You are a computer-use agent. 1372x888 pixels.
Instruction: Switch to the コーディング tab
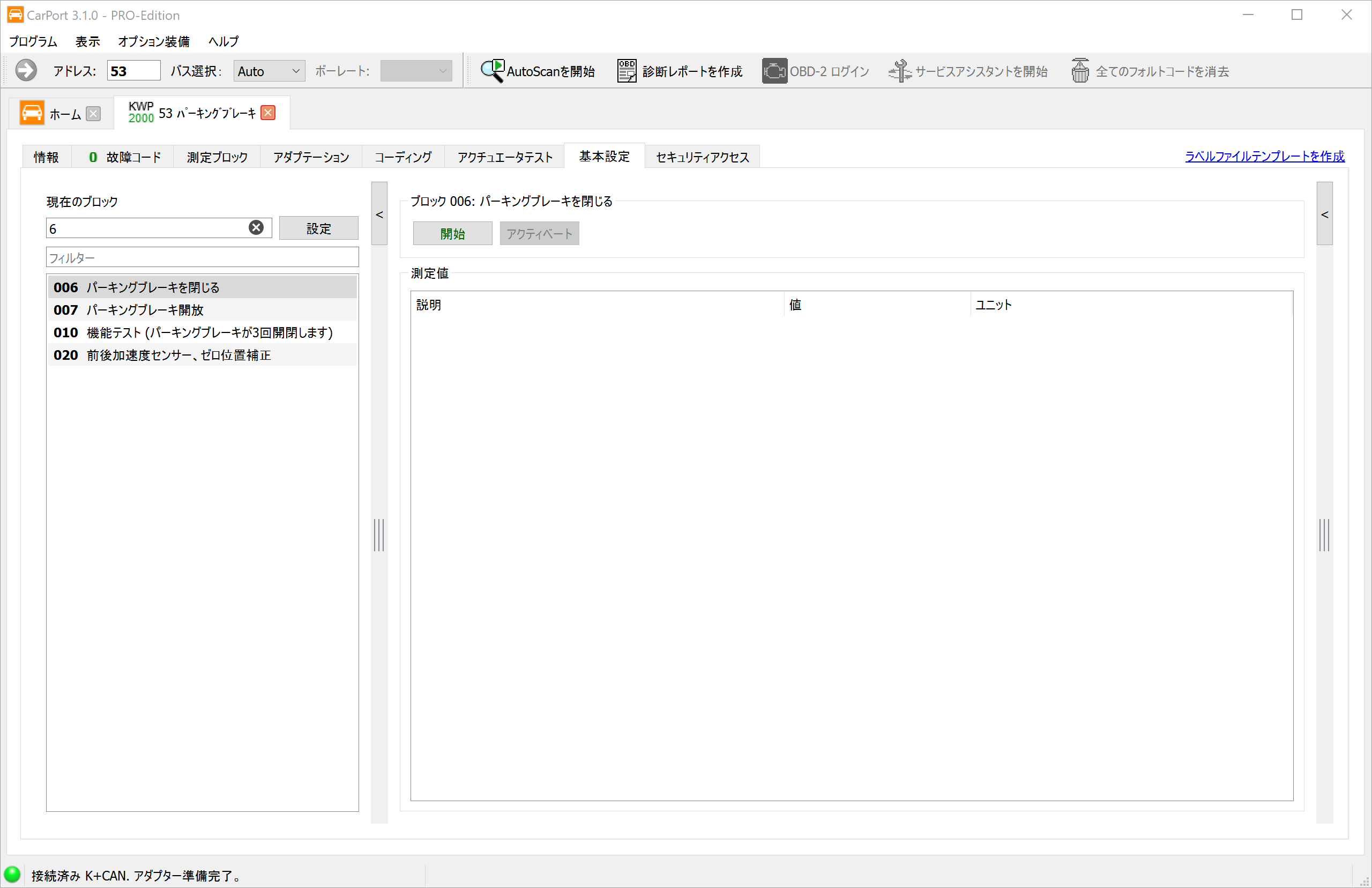tap(404, 157)
